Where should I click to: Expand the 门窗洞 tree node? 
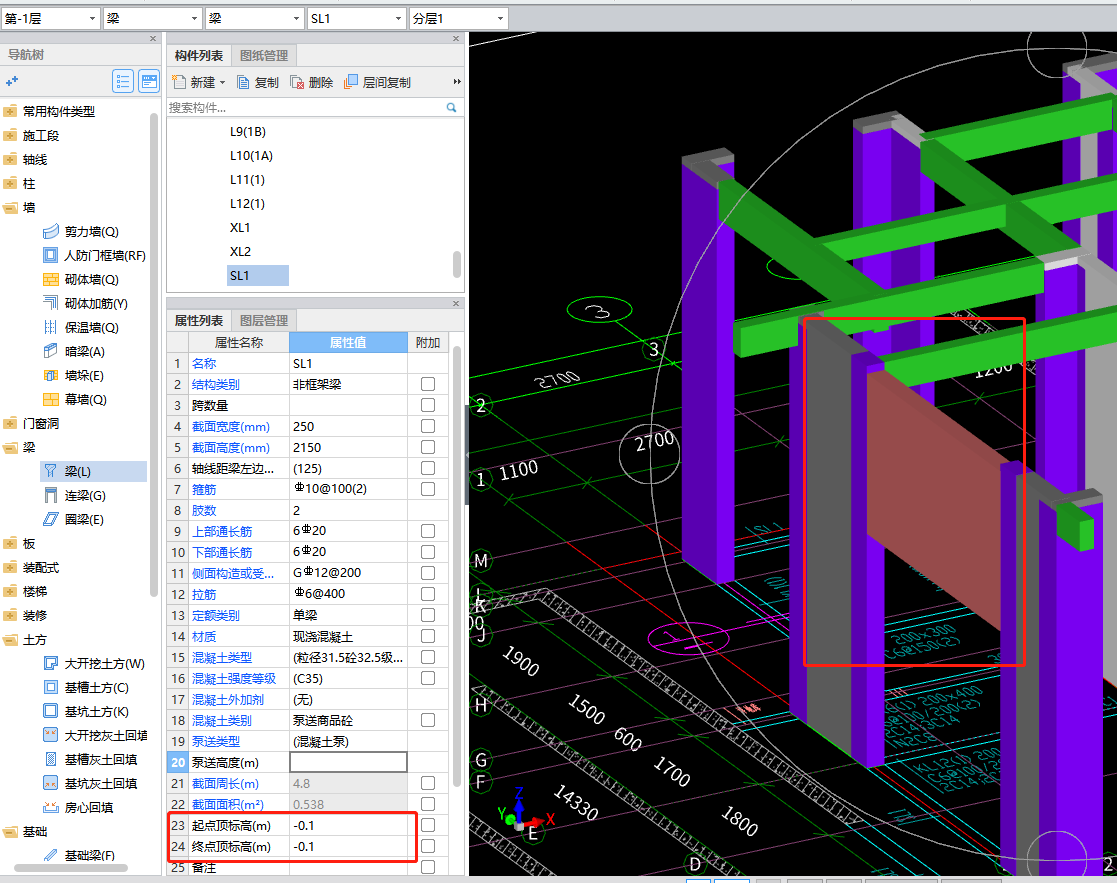[10, 424]
